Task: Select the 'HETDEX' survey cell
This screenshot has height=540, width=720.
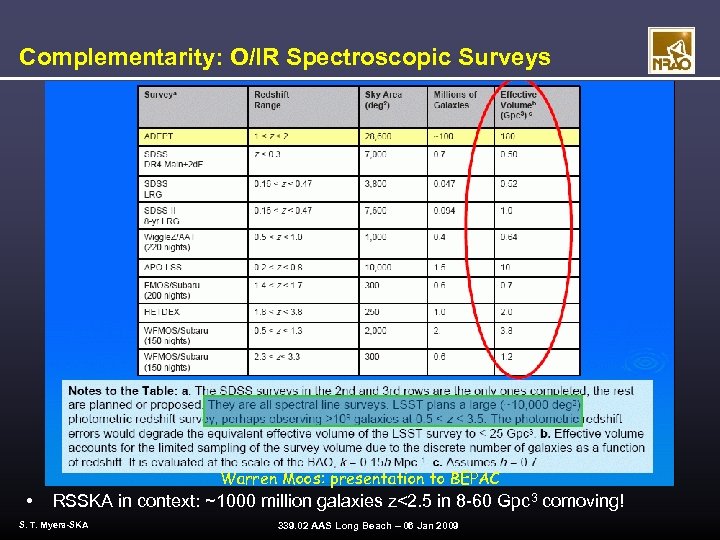Action: click(x=193, y=312)
